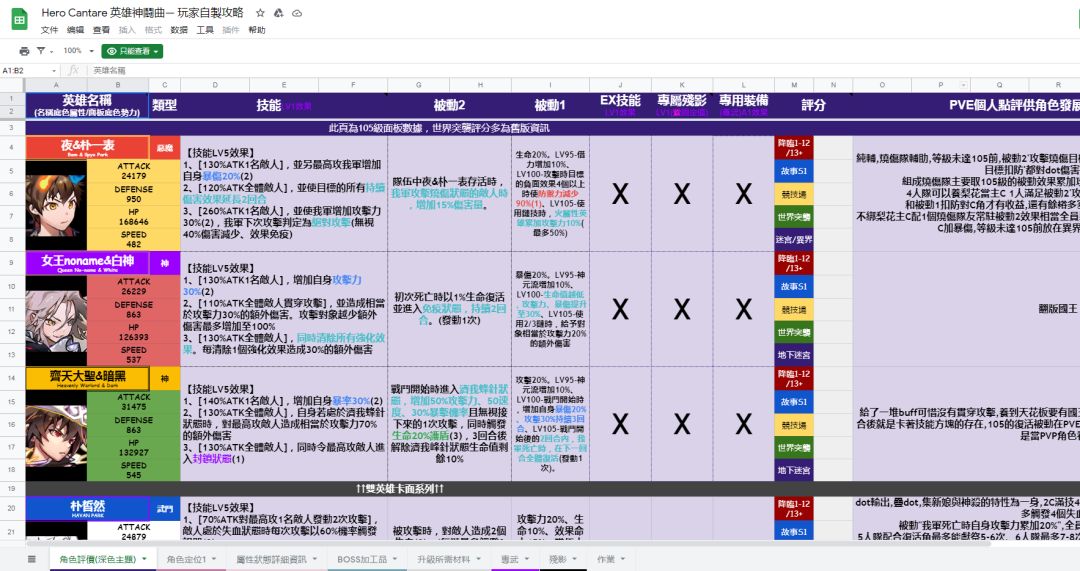Screen dimensions: 1080x571
Task: Open the Google Sheets home icon
Action: pyautogui.click(x=19, y=19)
